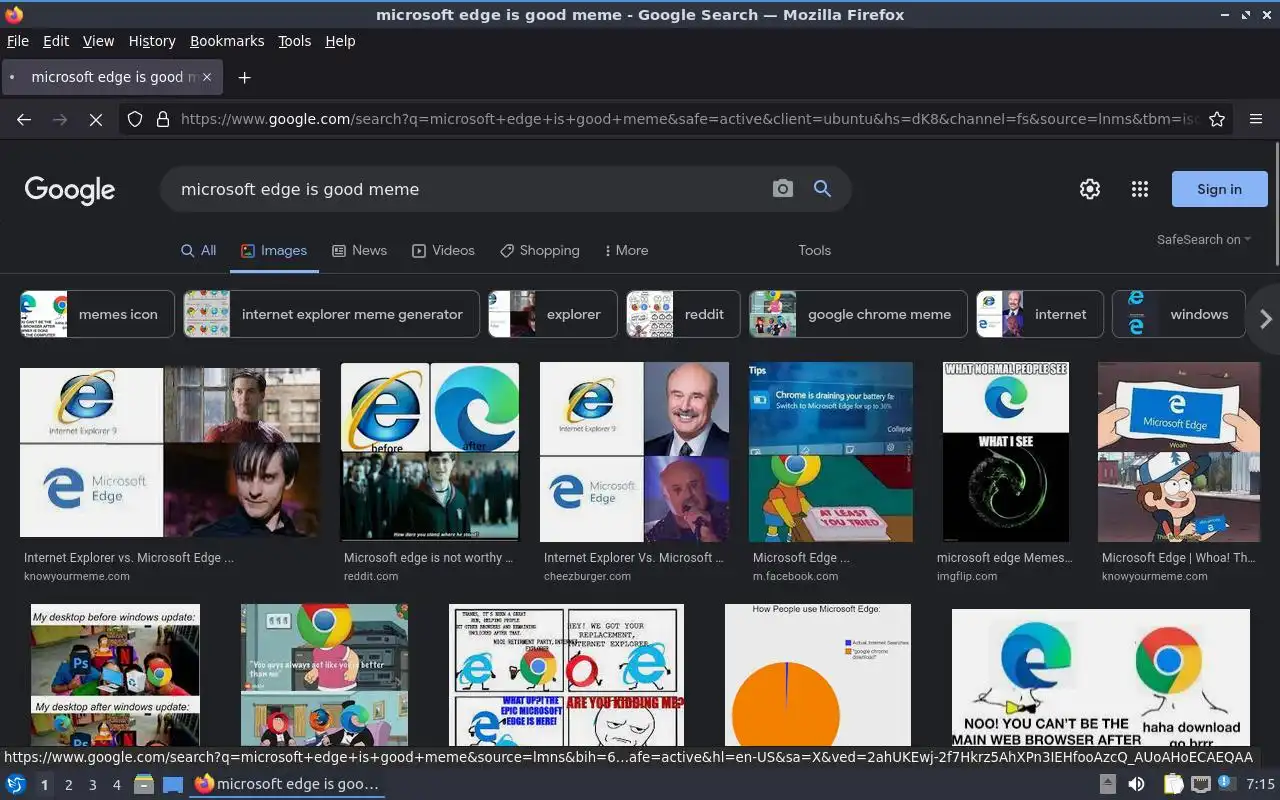Open the Help menu
1280x800 pixels.
340,41
